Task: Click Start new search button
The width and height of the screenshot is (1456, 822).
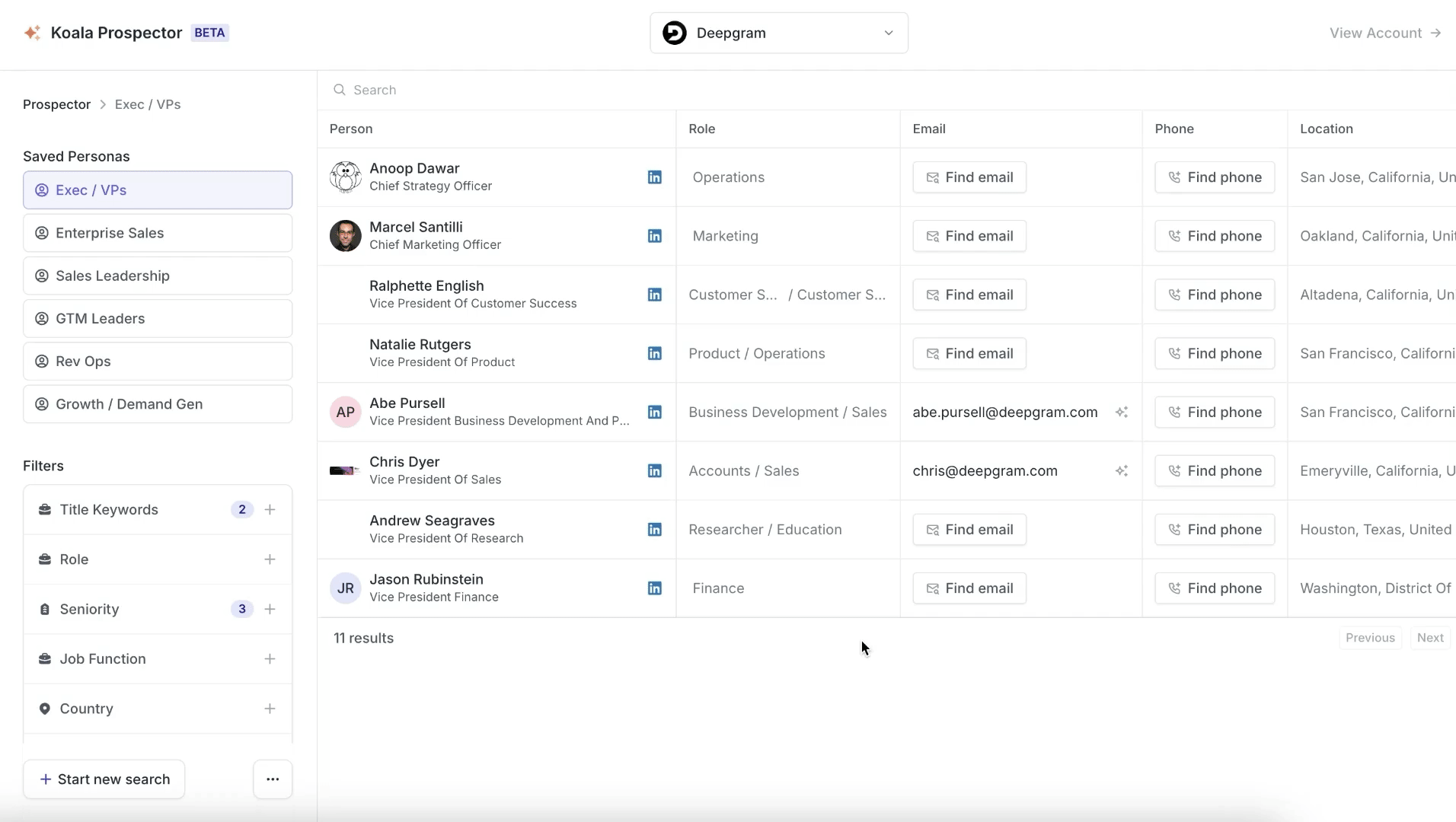Action: tap(104, 779)
